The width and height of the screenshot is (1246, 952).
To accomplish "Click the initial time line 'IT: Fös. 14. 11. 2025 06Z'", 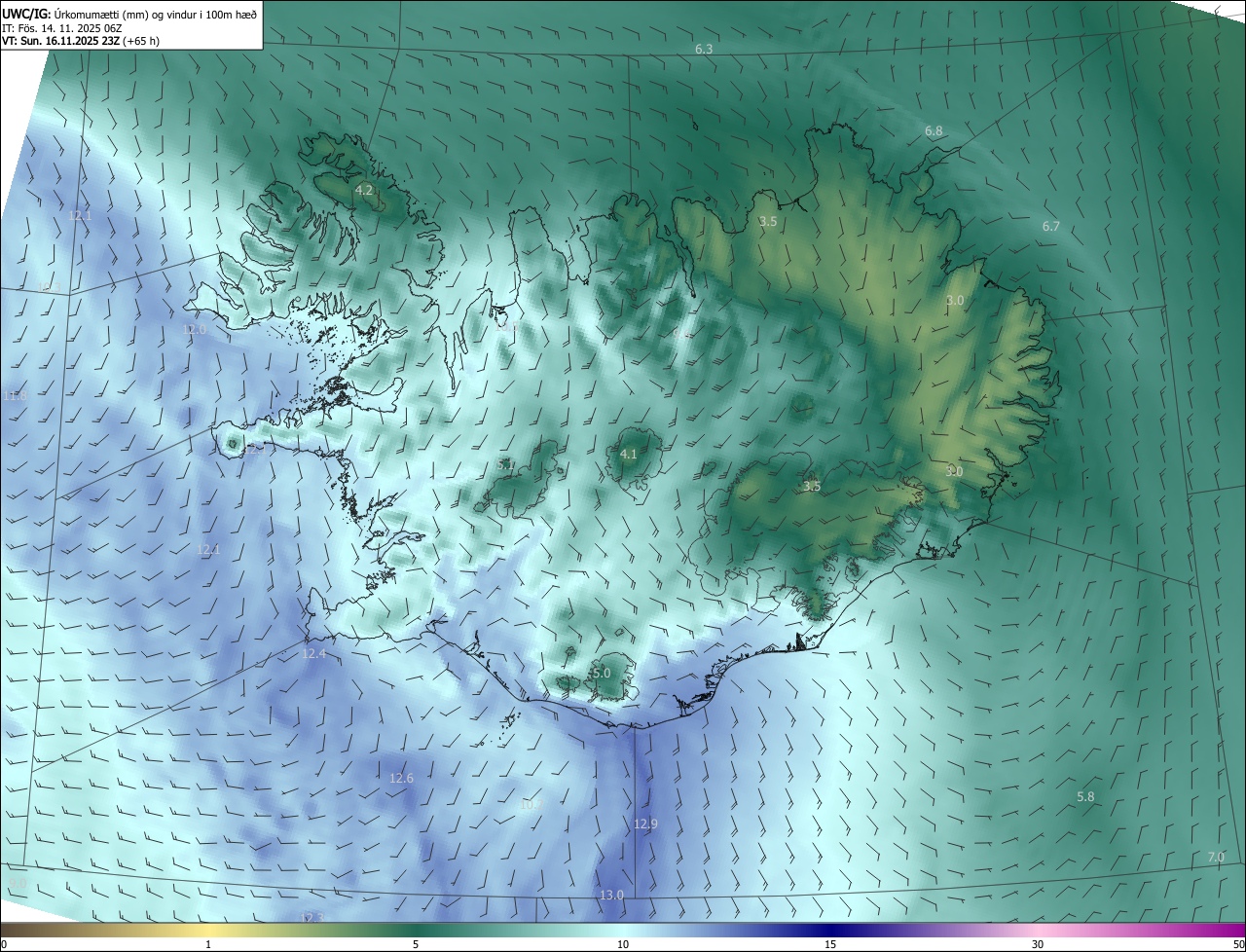I will [x=64, y=28].
